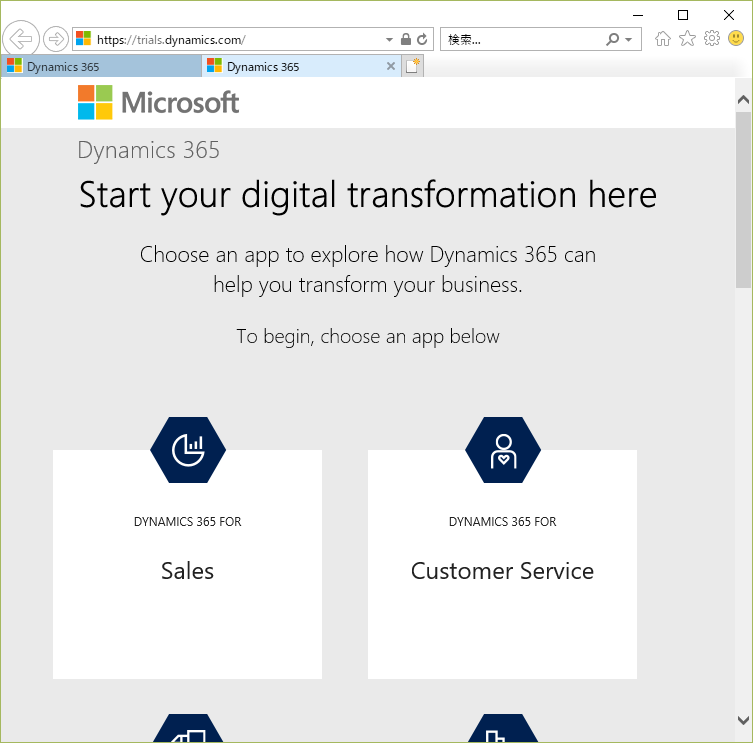The image size is (753, 743).
Task: Click 'To begin, choose an app below' text
Action: 368,336
